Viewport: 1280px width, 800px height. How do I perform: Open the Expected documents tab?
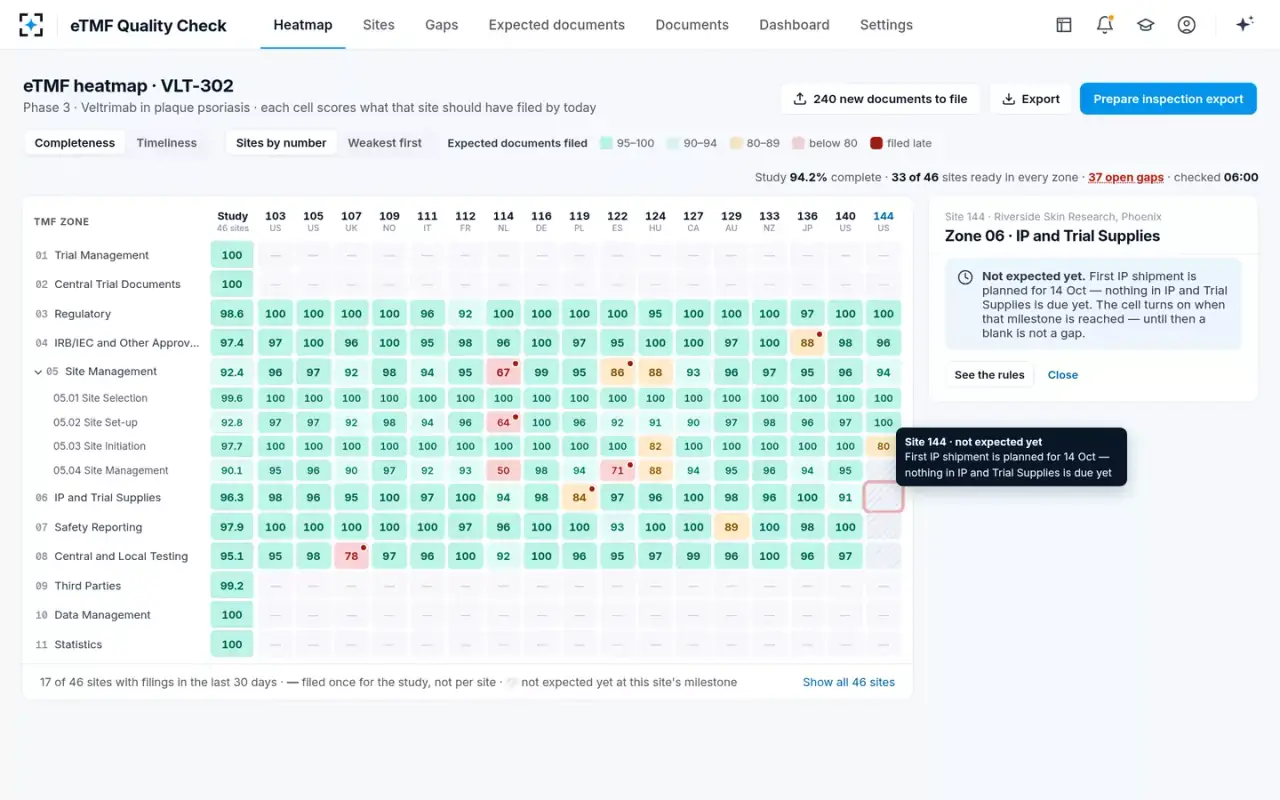point(557,25)
